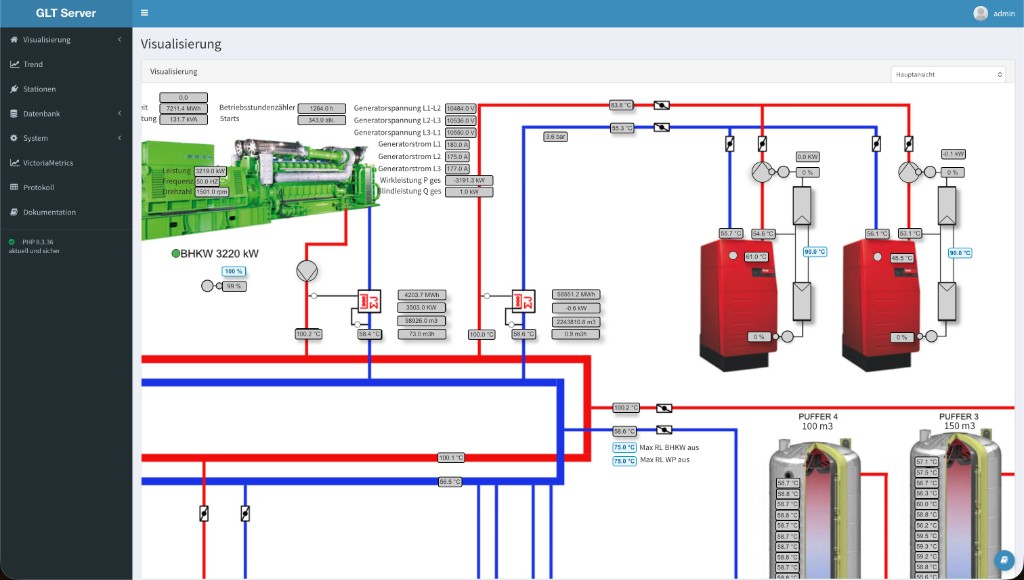Click the 3.6 bar pressure value

point(556,137)
